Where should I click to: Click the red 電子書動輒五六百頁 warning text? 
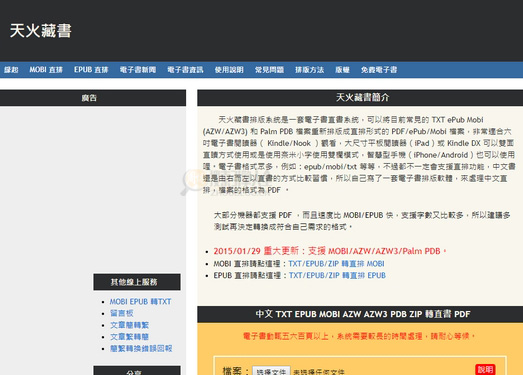(359, 336)
